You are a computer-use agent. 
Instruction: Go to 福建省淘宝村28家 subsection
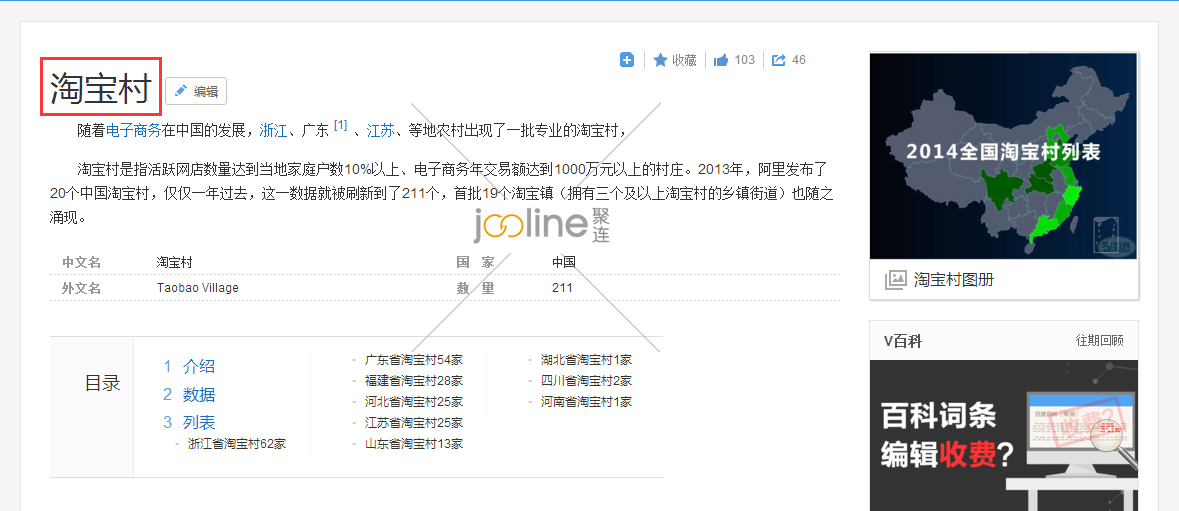point(414,381)
